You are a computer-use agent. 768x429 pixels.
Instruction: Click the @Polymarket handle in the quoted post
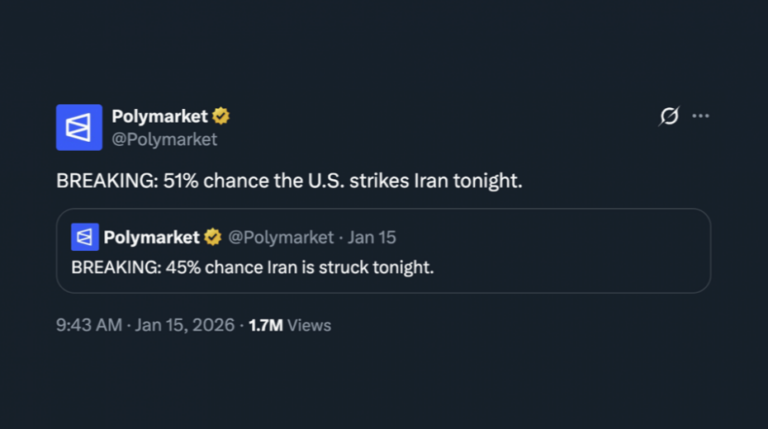pos(281,237)
